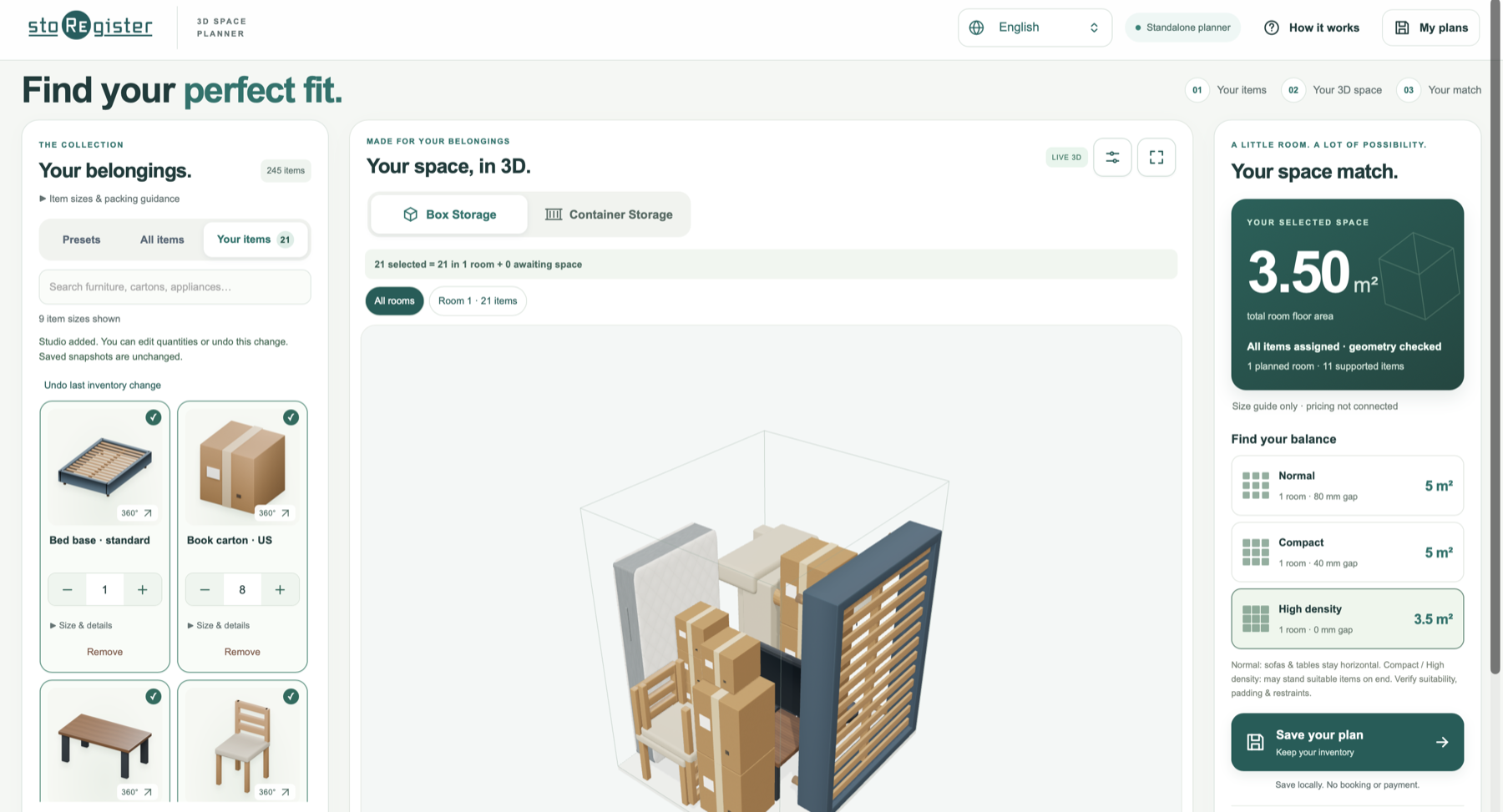Decrease Book carton quantity with minus

pos(205,590)
